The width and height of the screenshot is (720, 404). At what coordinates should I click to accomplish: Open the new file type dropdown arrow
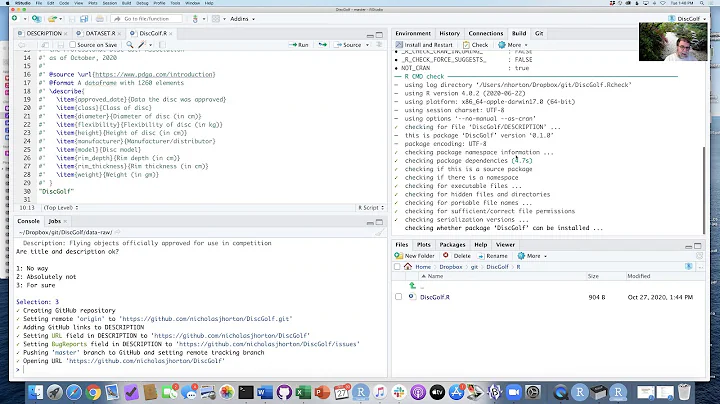(24, 19)
